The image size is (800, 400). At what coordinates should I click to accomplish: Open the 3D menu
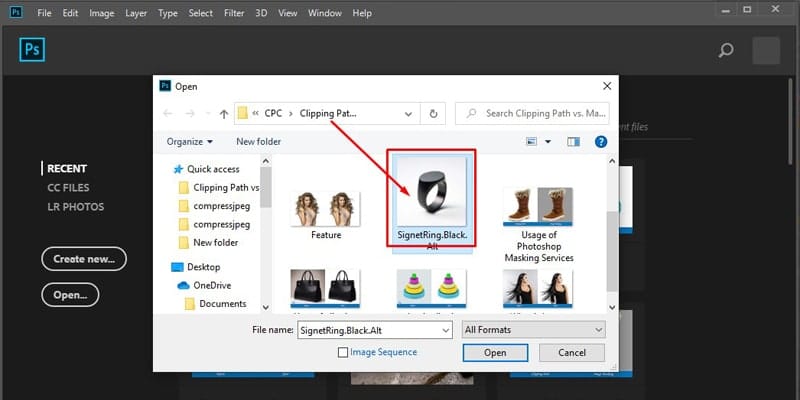click(x=261, y=13)
